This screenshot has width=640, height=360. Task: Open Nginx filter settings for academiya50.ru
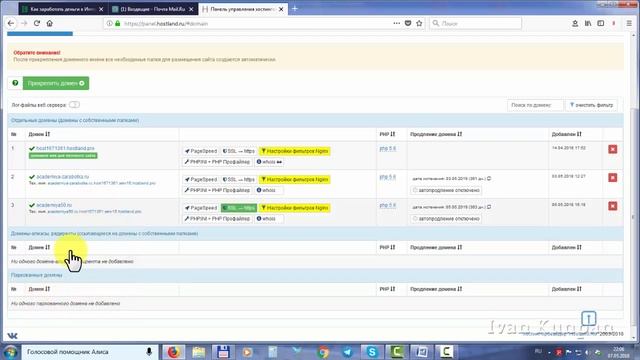295,208
